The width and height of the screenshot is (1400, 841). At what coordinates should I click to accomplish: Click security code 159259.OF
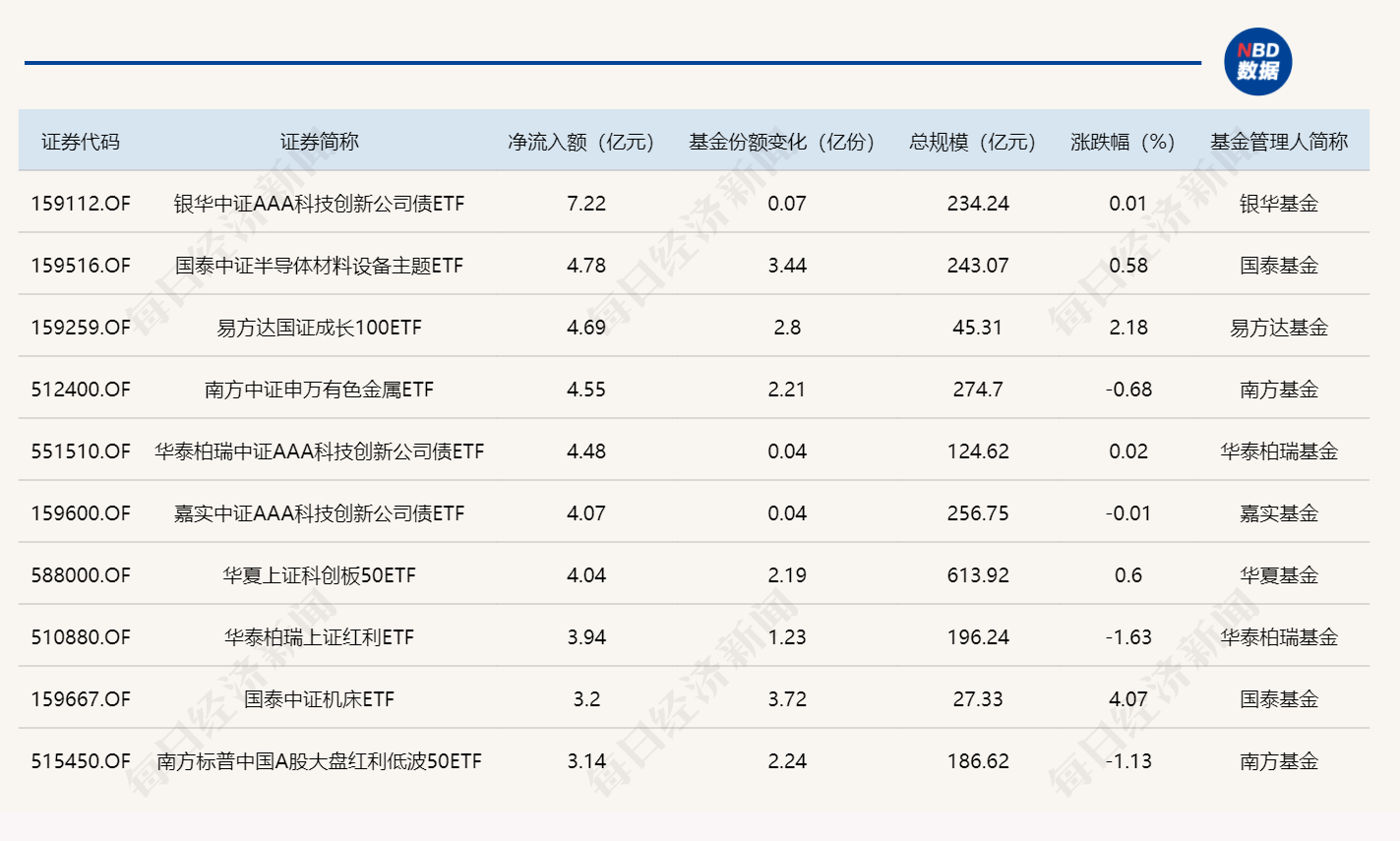[81, 328]
